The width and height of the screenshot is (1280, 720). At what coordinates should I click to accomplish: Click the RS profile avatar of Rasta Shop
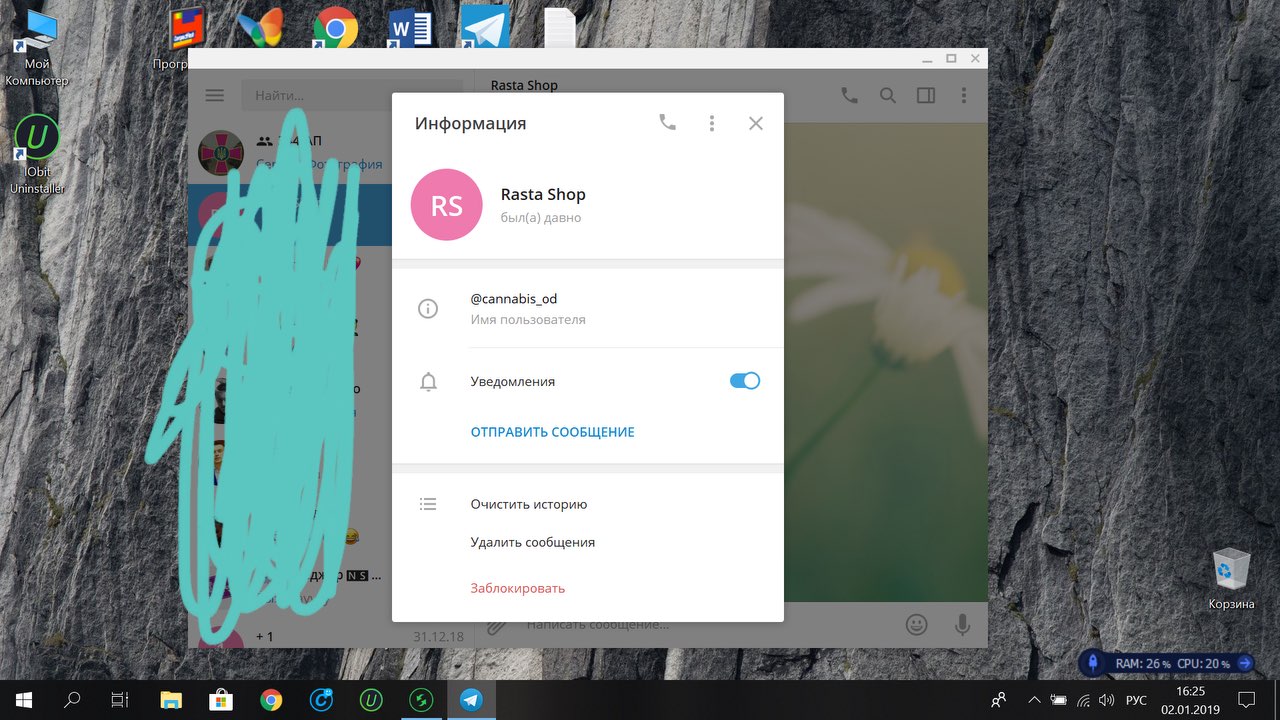pyautogui.click(x=446, y=205)
